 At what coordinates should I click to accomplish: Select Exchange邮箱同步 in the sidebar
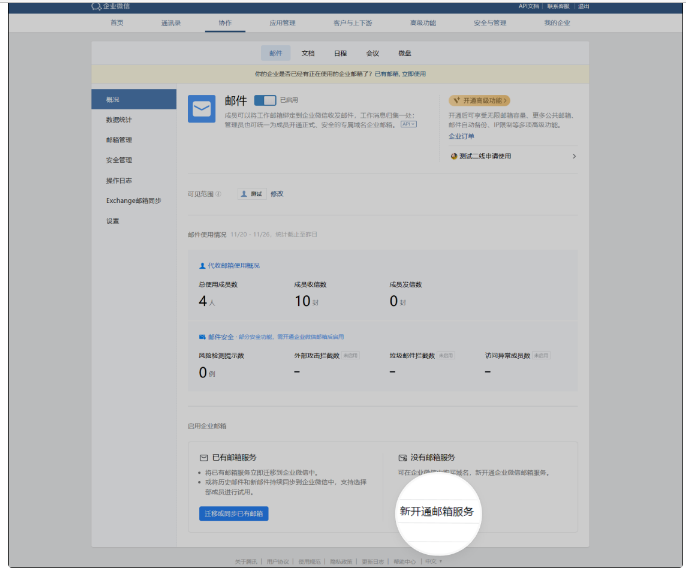(x=133, y=200)
